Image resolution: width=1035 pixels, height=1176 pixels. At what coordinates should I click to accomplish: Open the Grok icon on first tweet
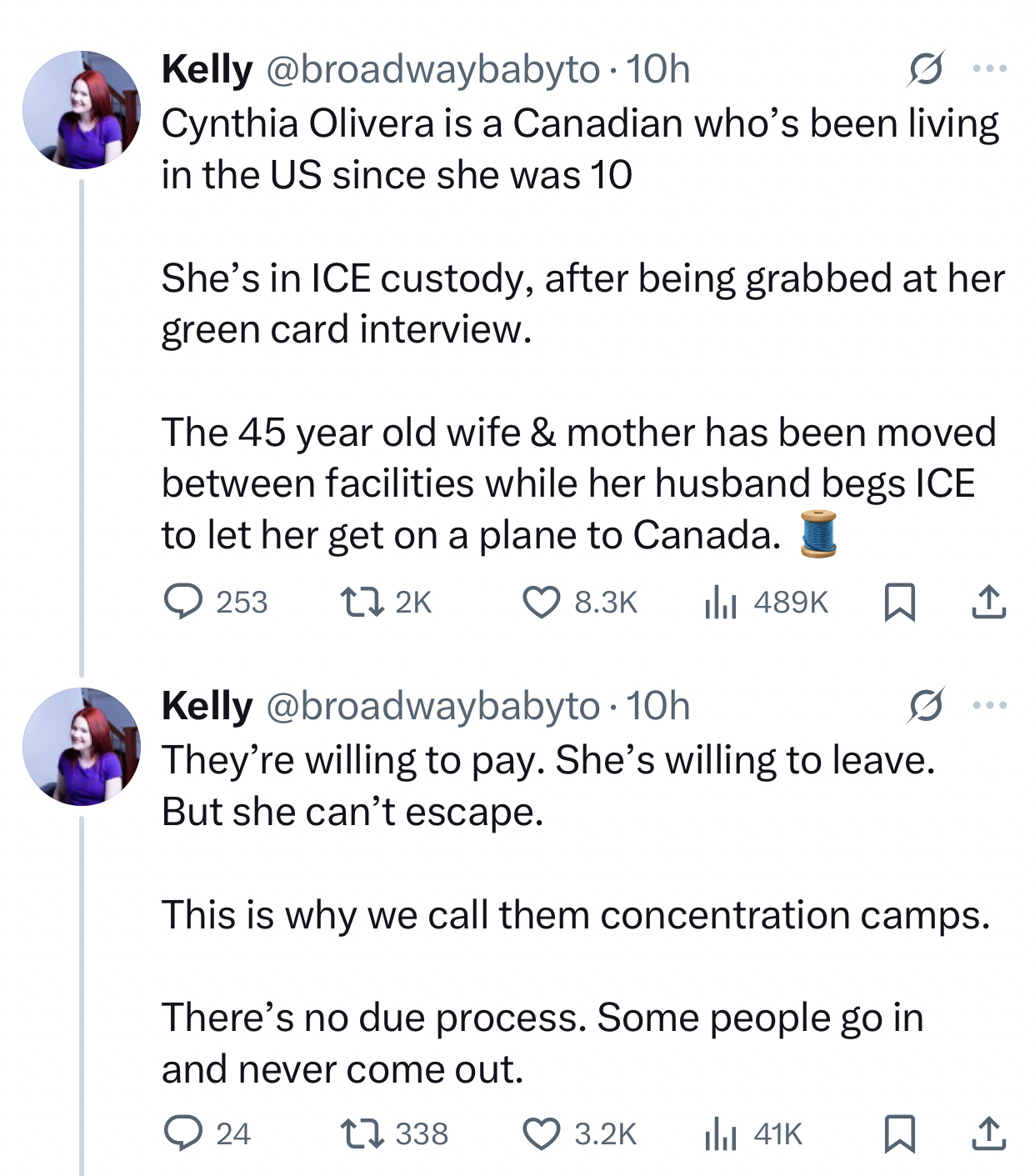pyautogui.click(x=927, y=70)
